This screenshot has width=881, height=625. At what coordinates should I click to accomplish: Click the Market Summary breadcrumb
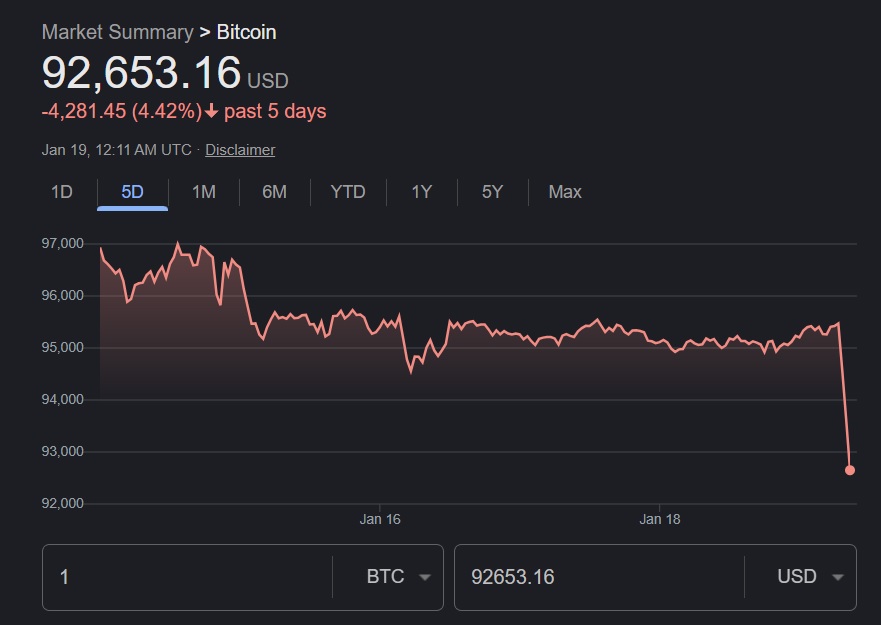click(117, 32)
